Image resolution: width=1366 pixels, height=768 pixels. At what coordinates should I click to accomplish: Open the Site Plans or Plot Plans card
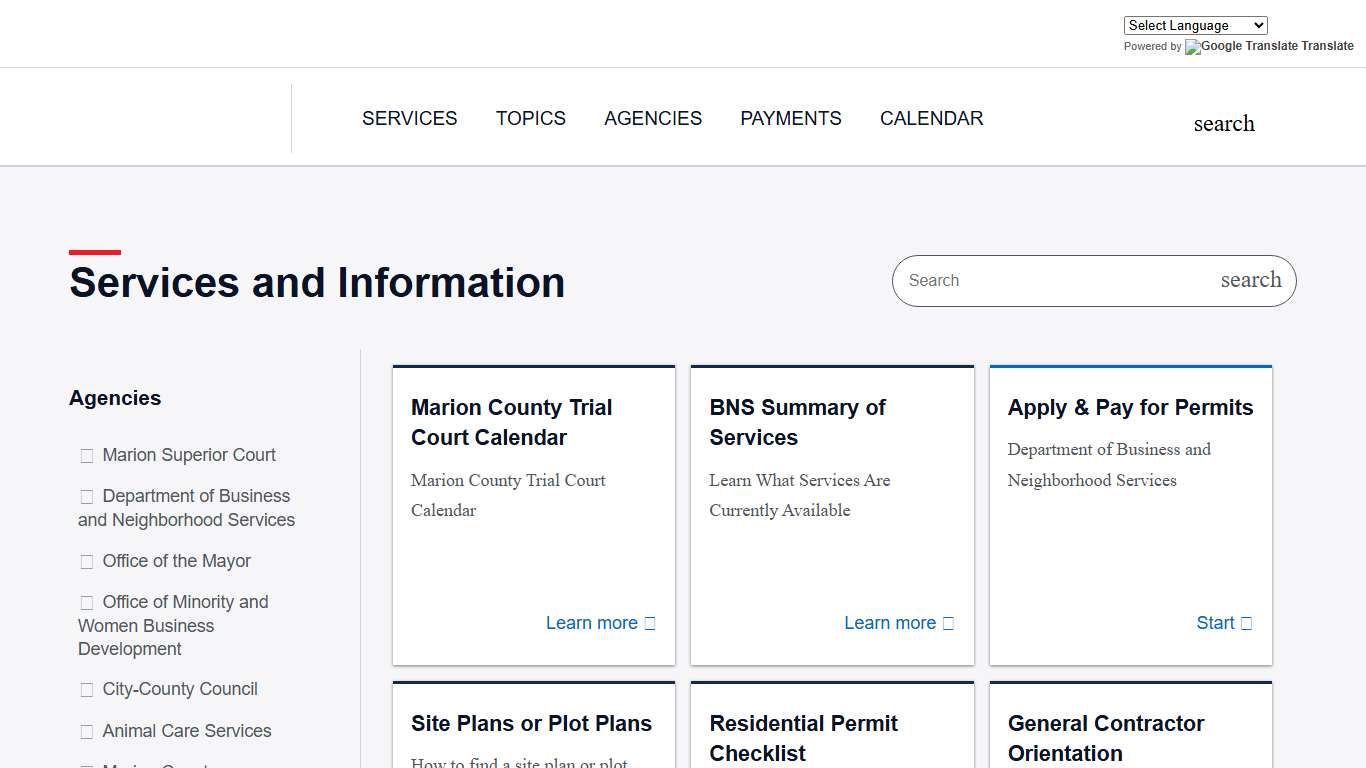coord(531,723)
